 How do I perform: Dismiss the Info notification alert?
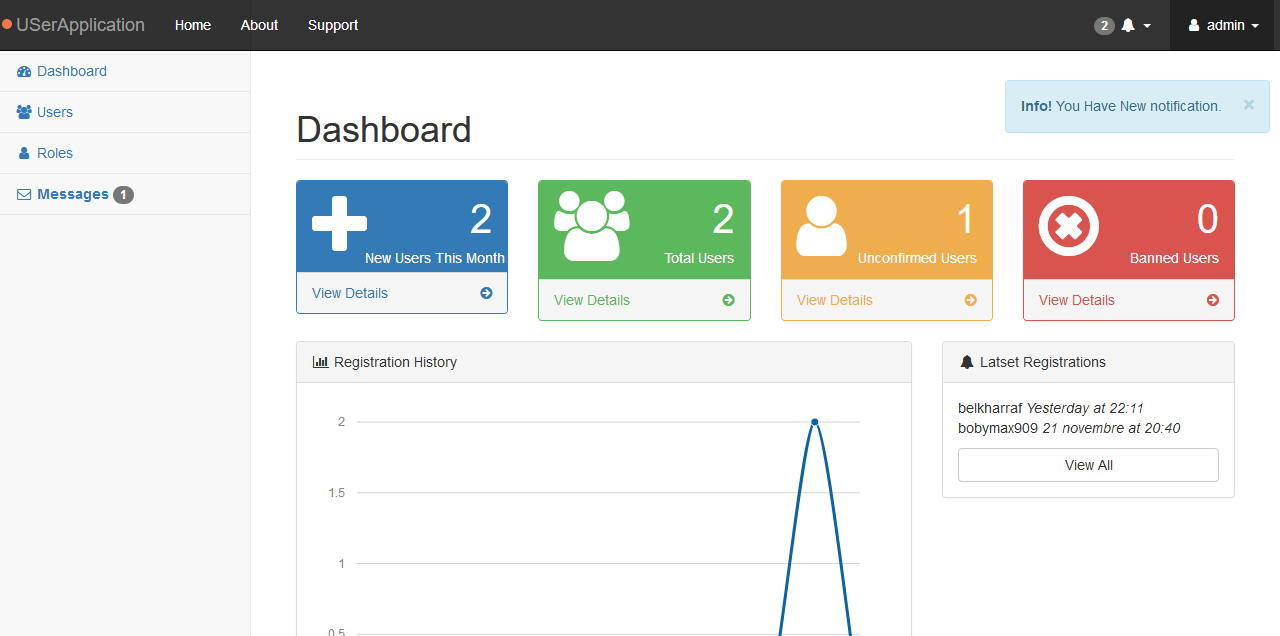[x=1248, y=104]
